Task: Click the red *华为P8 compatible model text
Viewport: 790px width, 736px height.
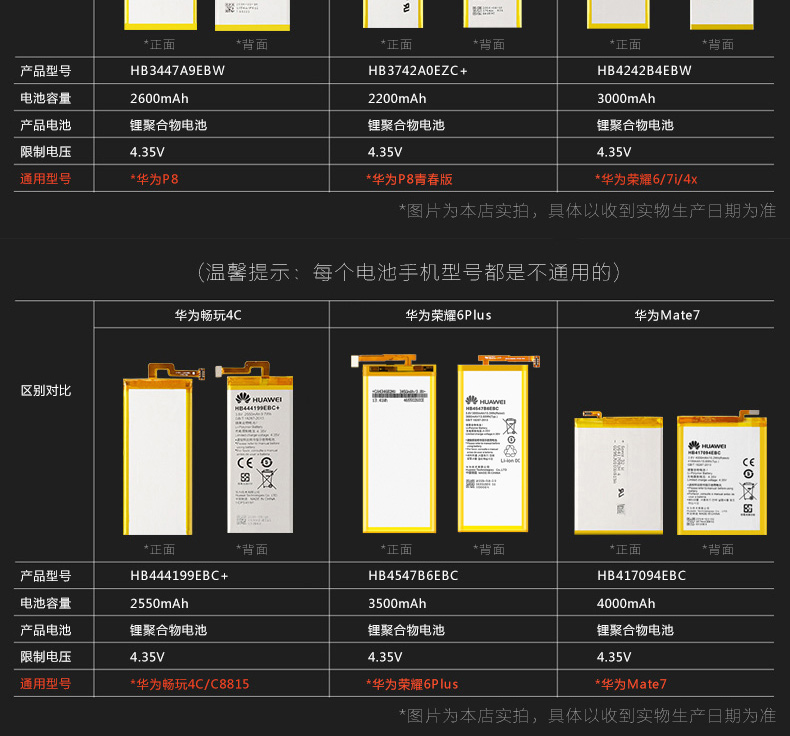Action: click(154, 179)
